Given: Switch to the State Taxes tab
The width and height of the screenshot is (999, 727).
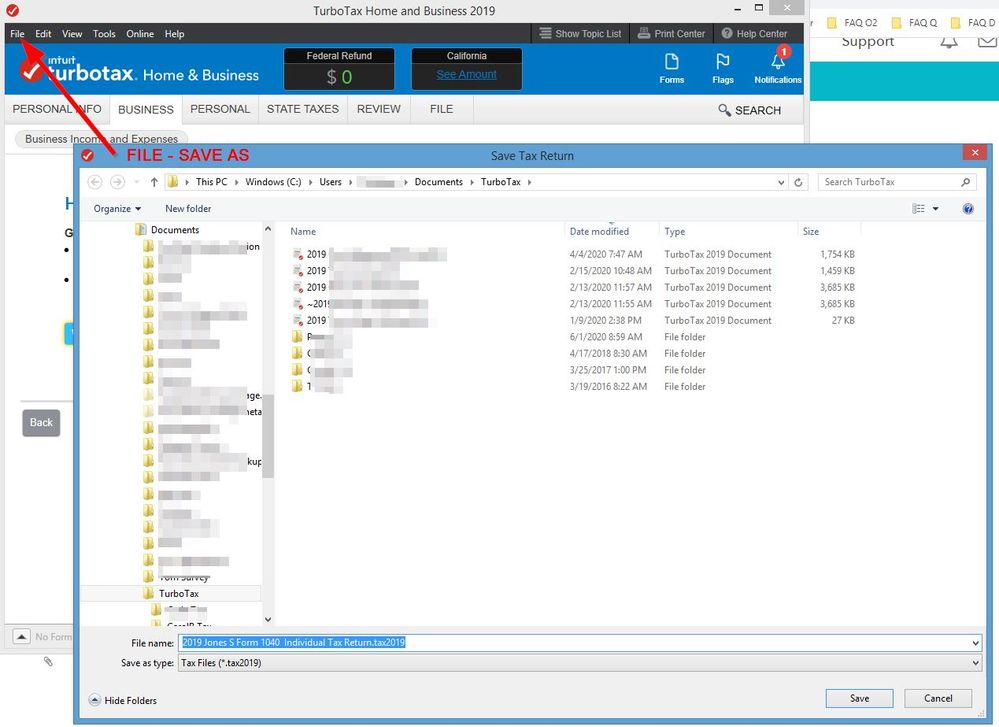Looking at the screenshot, I should pos(302,109).
